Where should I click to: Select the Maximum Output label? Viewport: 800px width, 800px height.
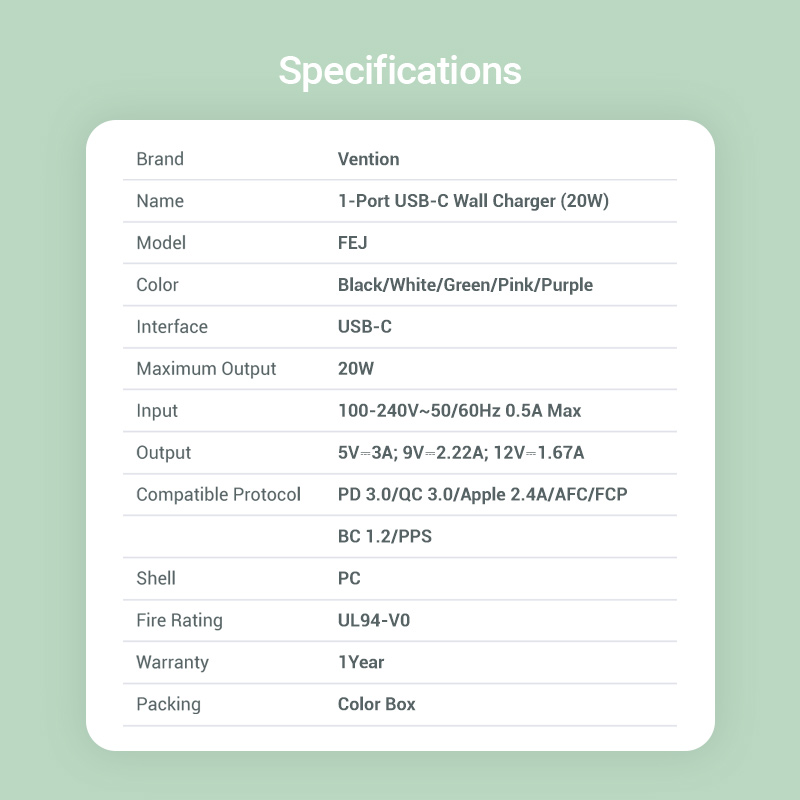206,369
